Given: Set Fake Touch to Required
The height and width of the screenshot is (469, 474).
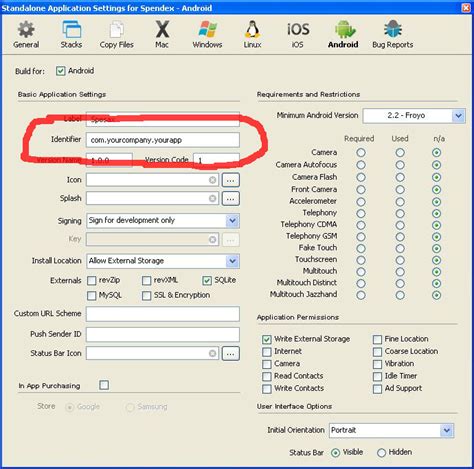Looking at the screenshot, I should [361, 248].
